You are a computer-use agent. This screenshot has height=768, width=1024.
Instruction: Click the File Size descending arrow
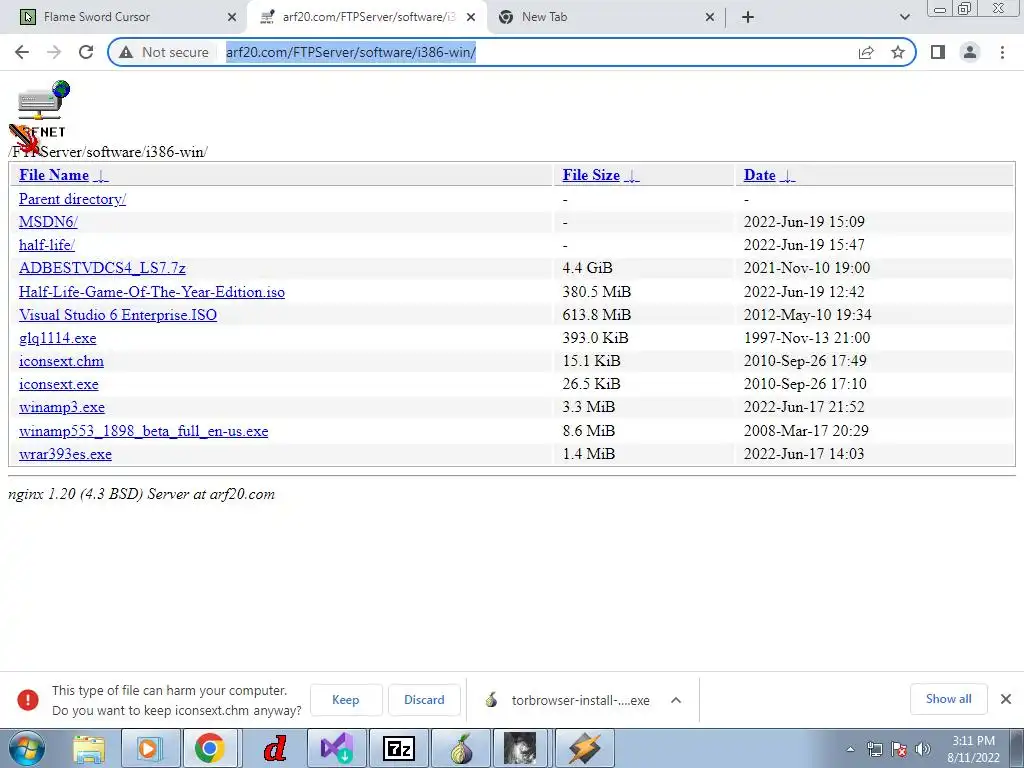pos(632,176)
